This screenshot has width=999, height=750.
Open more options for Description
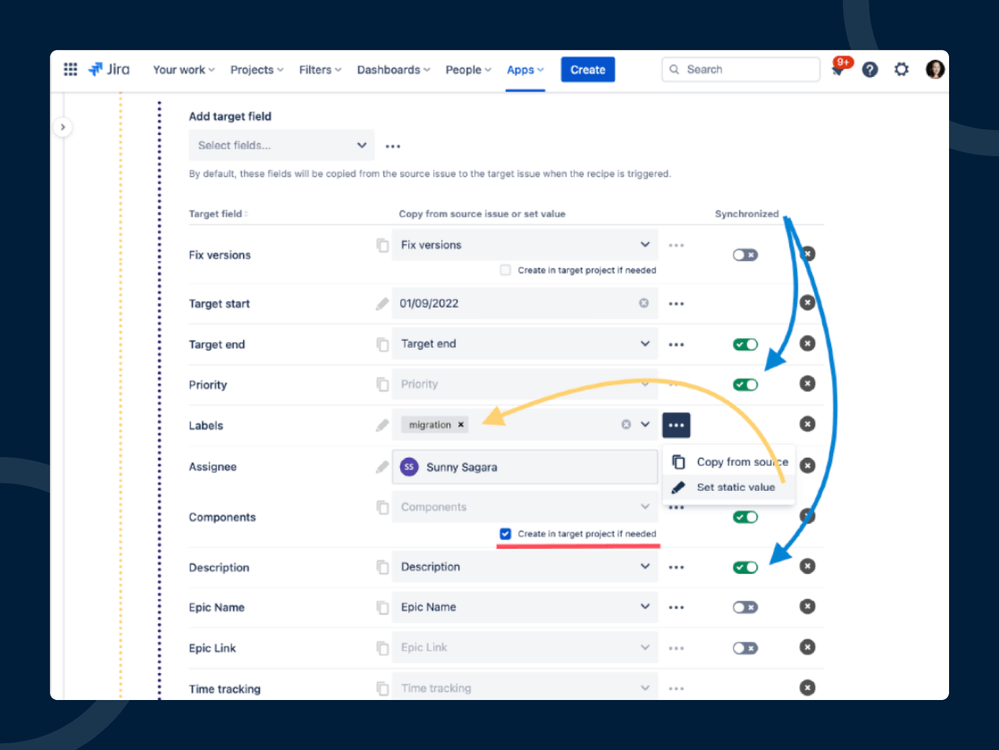click(676, 567)
